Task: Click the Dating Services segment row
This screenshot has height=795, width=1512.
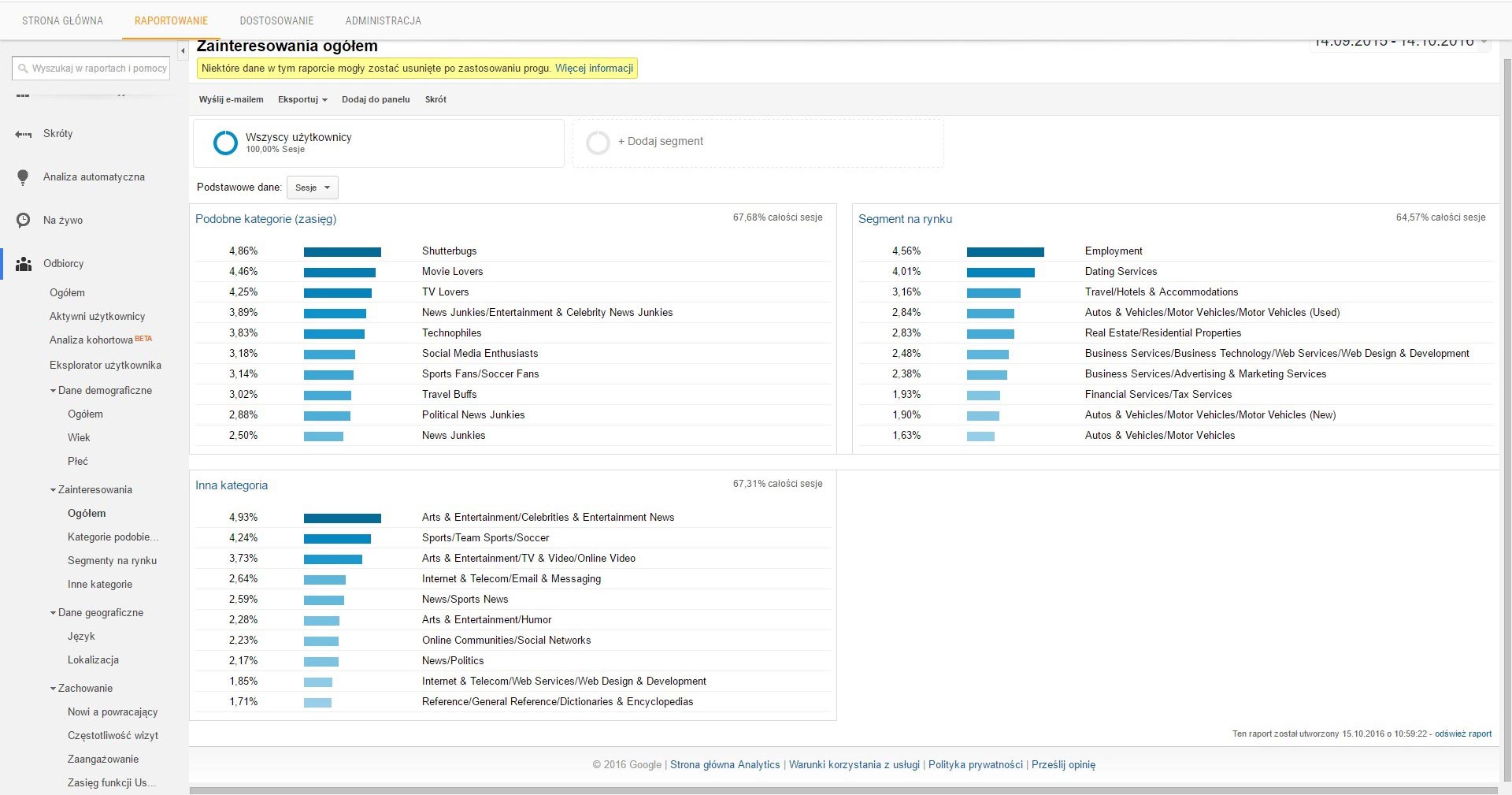Action: 1176,272
